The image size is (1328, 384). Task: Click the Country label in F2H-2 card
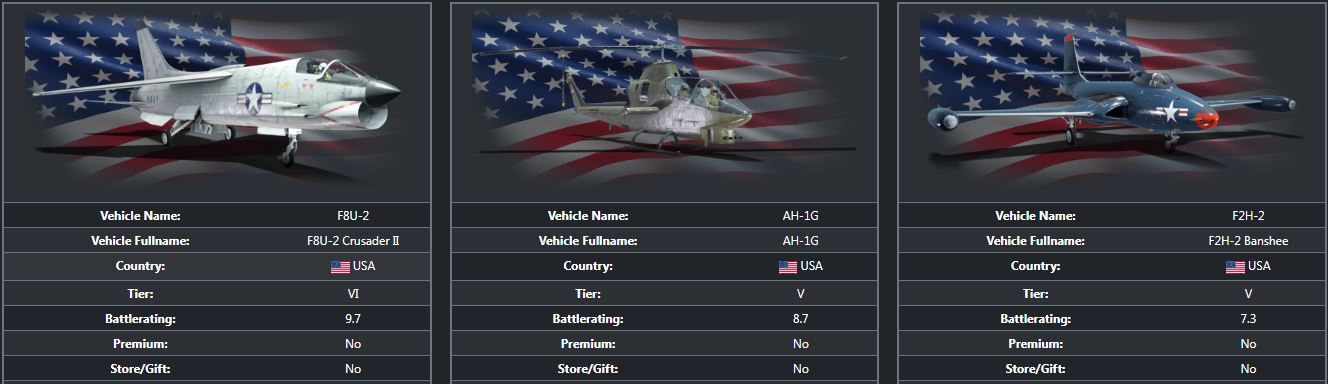[x=1035, y=266]
